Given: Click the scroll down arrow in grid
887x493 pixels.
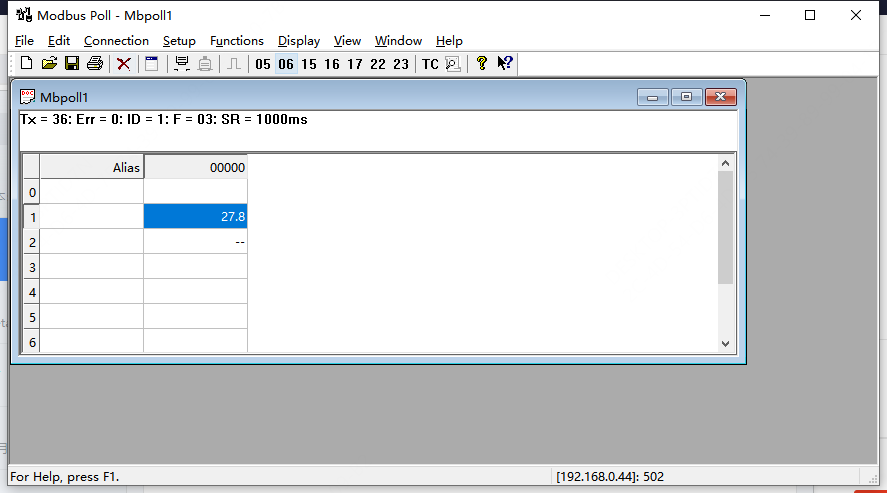Looking at the screenshot, I should pos(726,344).
